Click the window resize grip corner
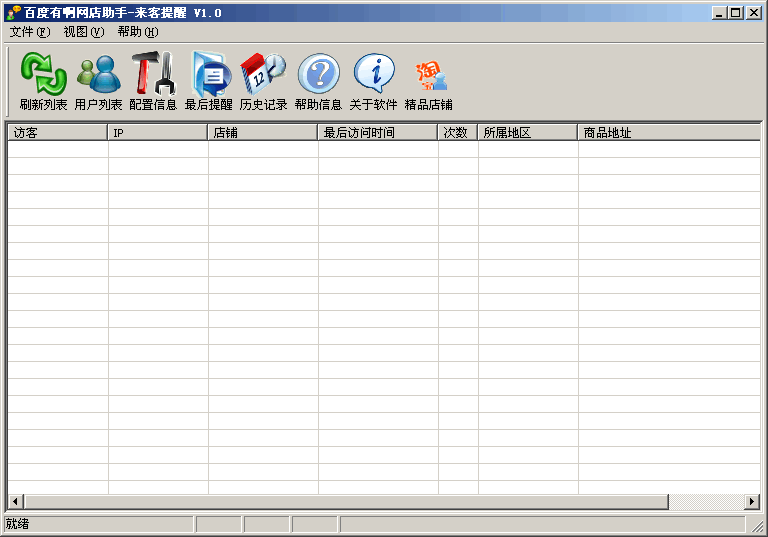This screenshot has height=537, width=768. click(757, 525)
